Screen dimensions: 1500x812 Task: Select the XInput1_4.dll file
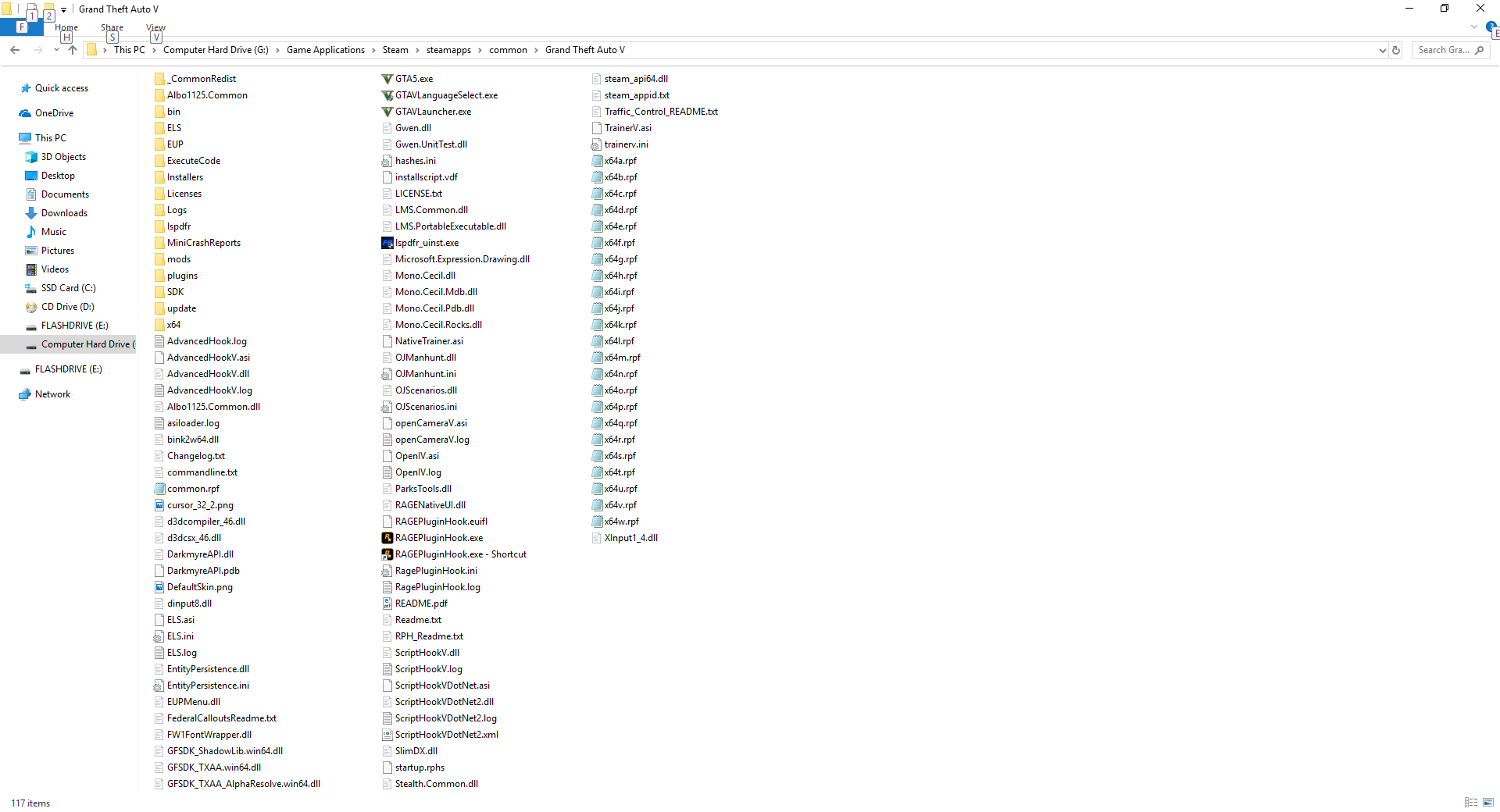625,538
